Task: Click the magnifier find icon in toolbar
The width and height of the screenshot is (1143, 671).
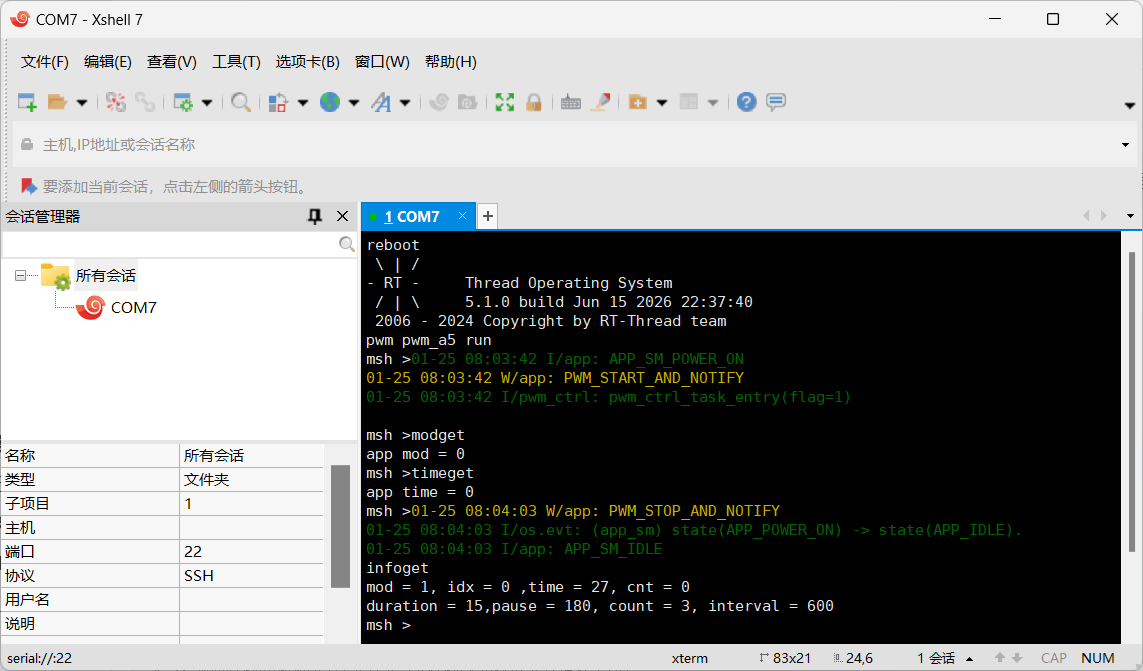Action: pyautogui.click(x=241, y=102)
